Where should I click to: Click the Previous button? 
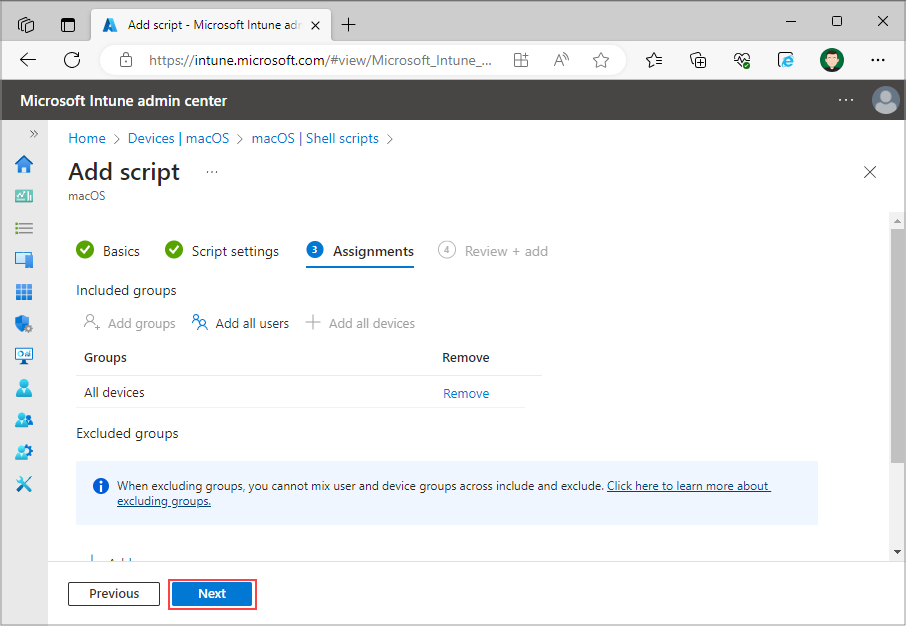click(114, 594)
